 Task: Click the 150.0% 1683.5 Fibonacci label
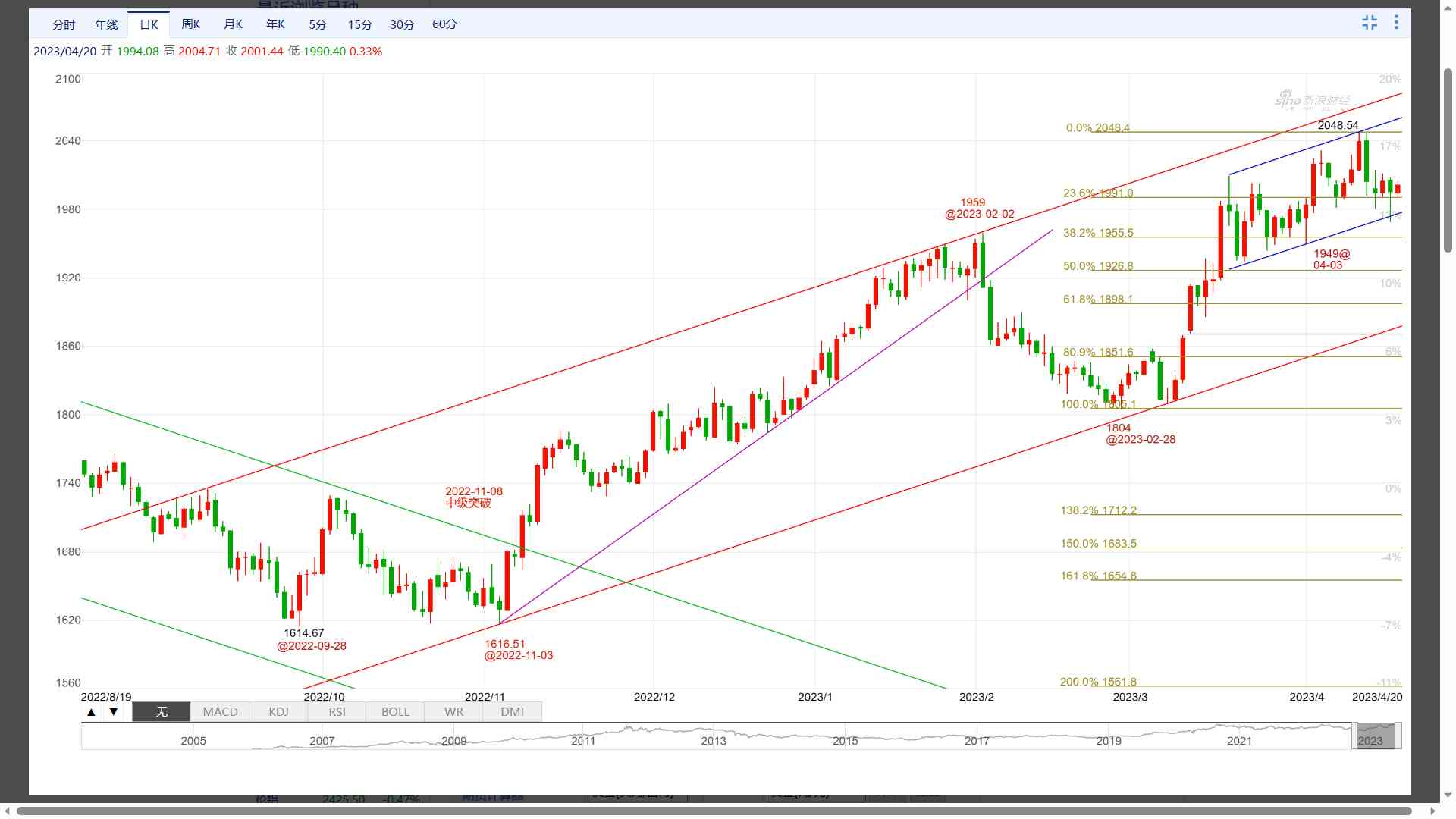click(x=1098, y=544)
